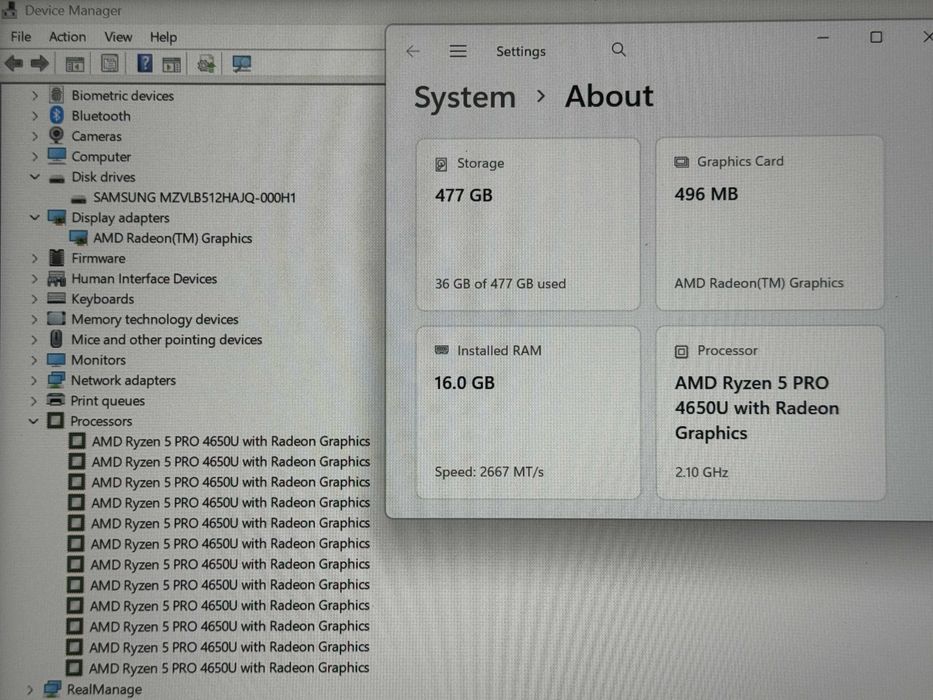Click the System breadcrumb link

(x=465, y=97)
